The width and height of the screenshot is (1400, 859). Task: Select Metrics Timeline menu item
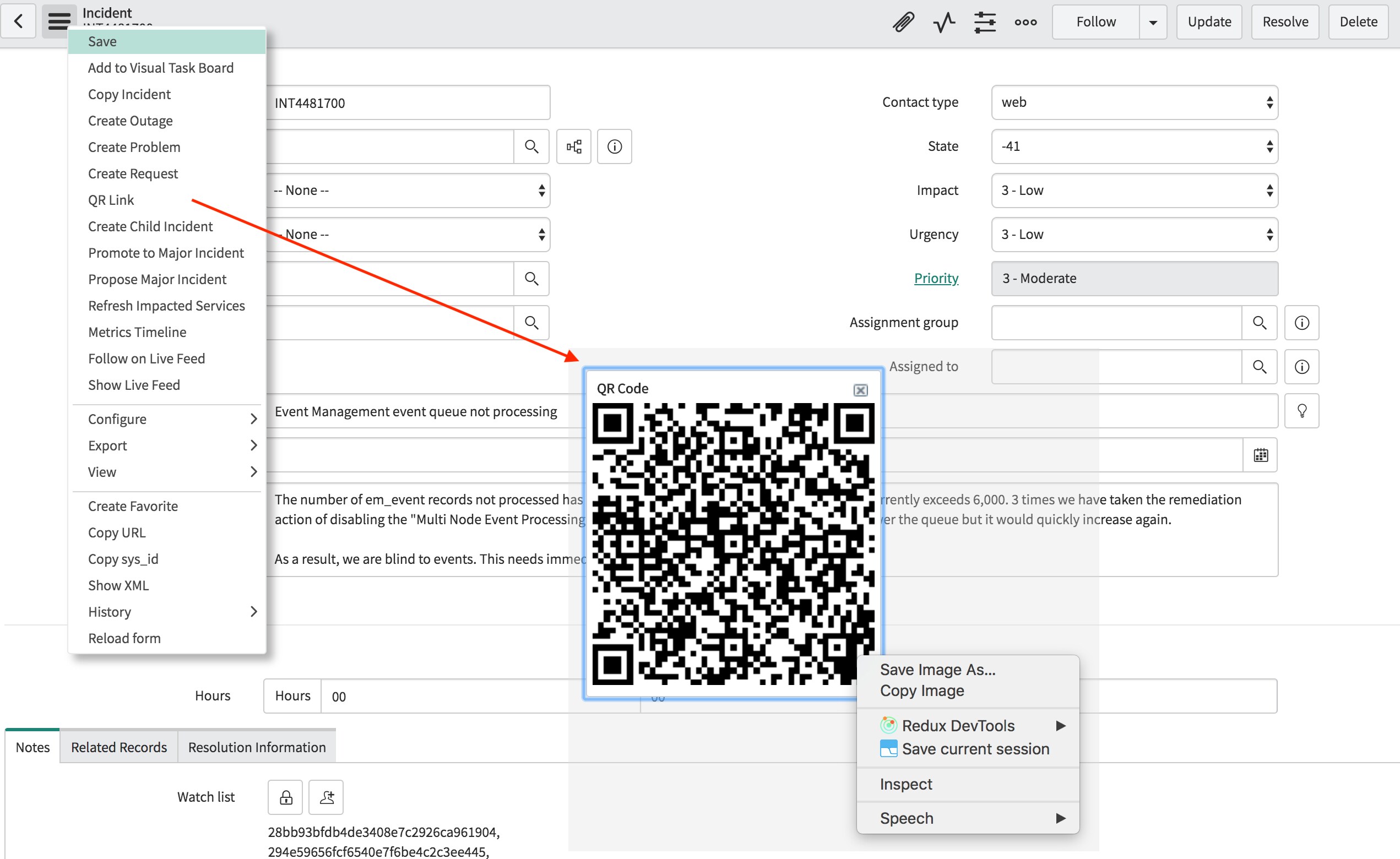coord(167,332)
